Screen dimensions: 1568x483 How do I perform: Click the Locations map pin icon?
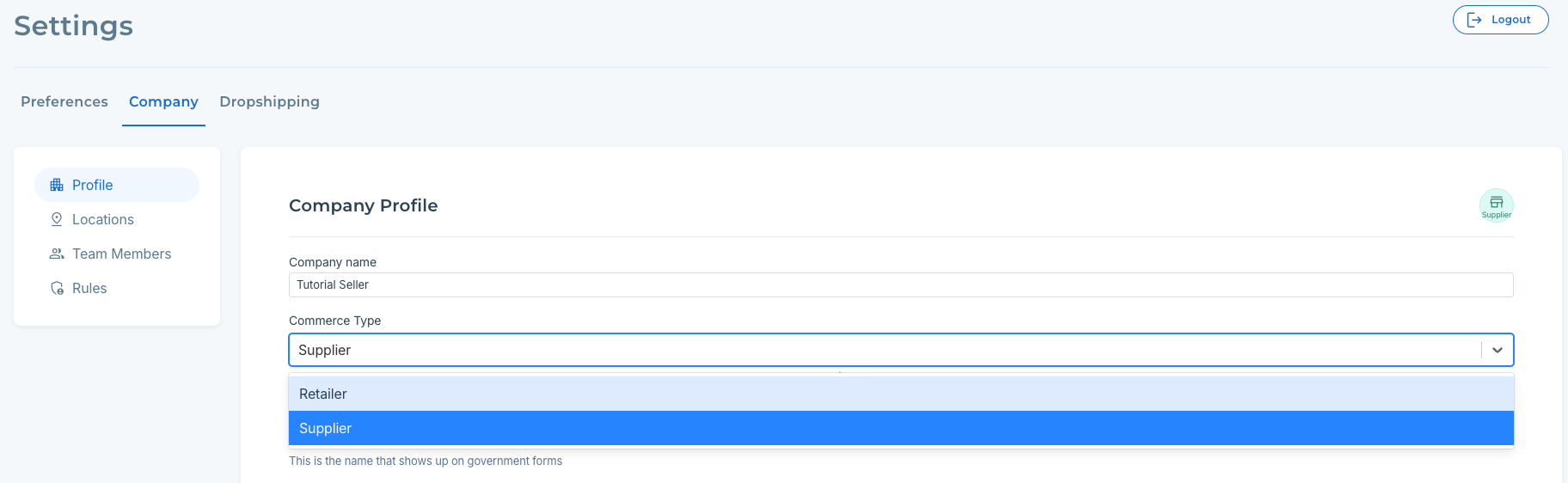57,219
